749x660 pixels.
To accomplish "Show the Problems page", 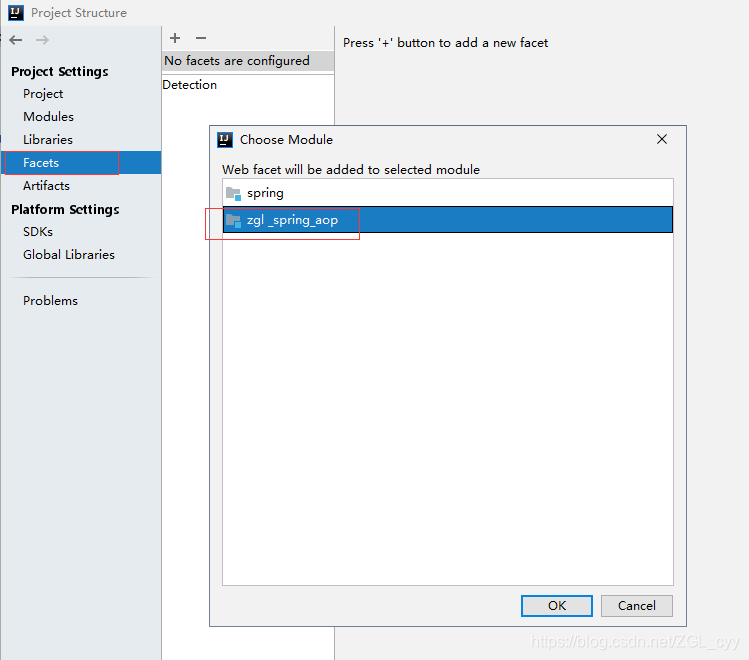I will coord(50,300).
